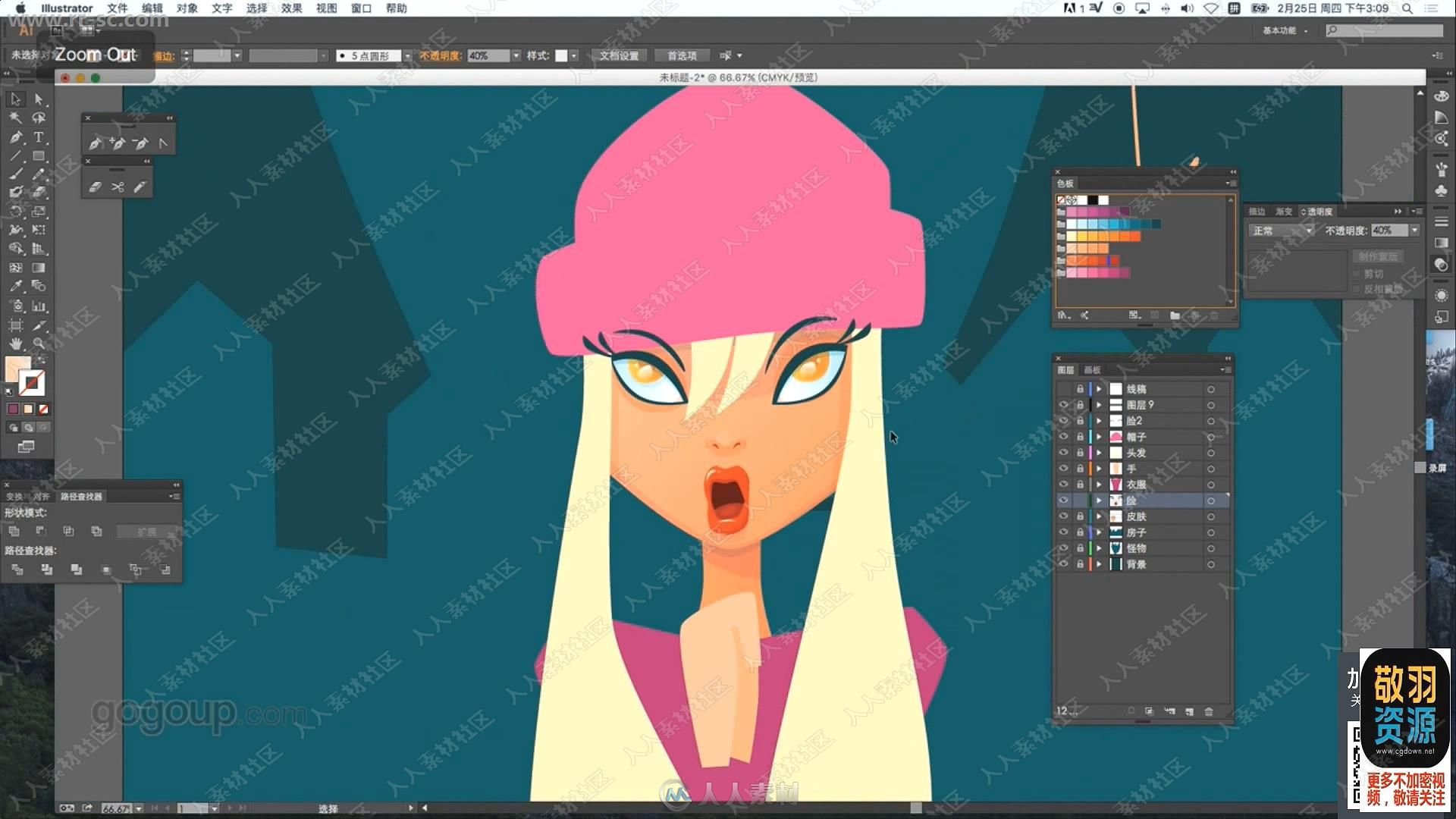The height and width of the screenshot is (819, 1456).
Task: Select the Direct Selection tool
Action: coord(39,99)
